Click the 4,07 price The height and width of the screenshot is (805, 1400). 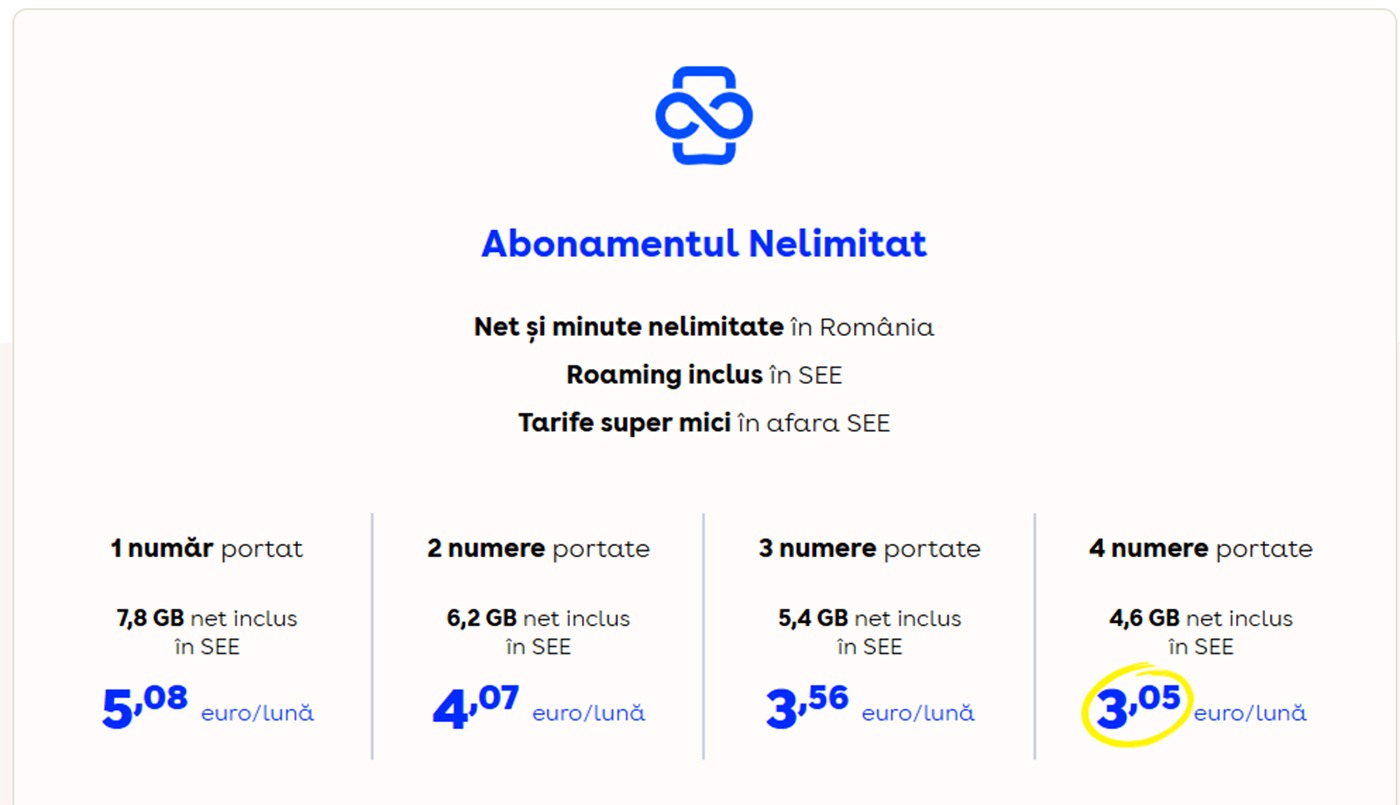point(476,706)
